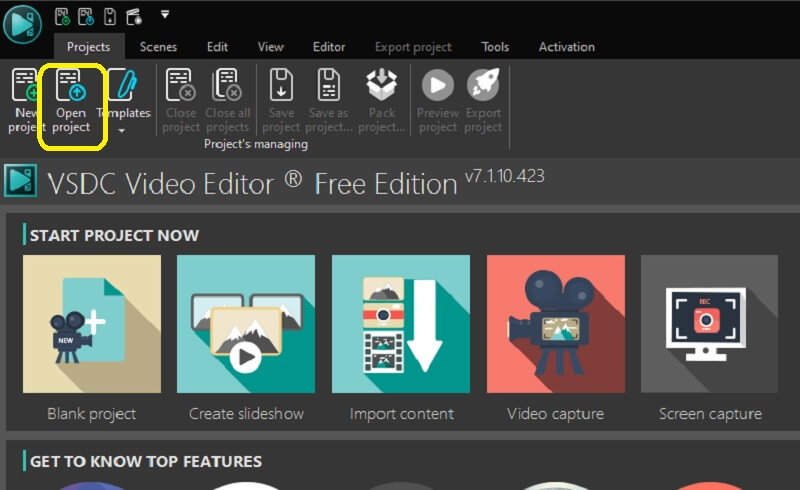
Task: Open the quick access toolbar customize arrow
Action: [x=164, y=14]
